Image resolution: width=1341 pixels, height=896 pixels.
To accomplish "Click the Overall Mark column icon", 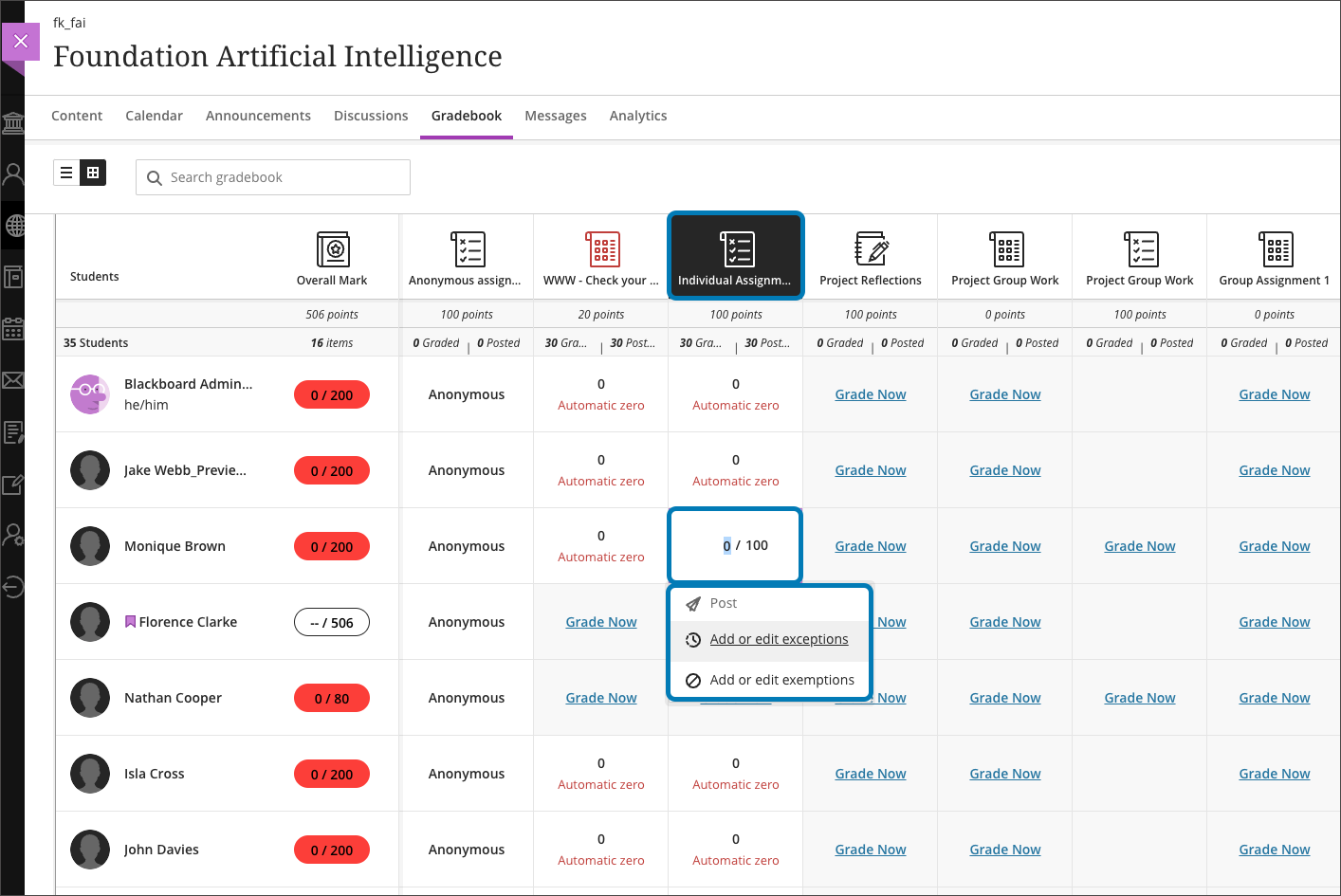I will (333, 249).
